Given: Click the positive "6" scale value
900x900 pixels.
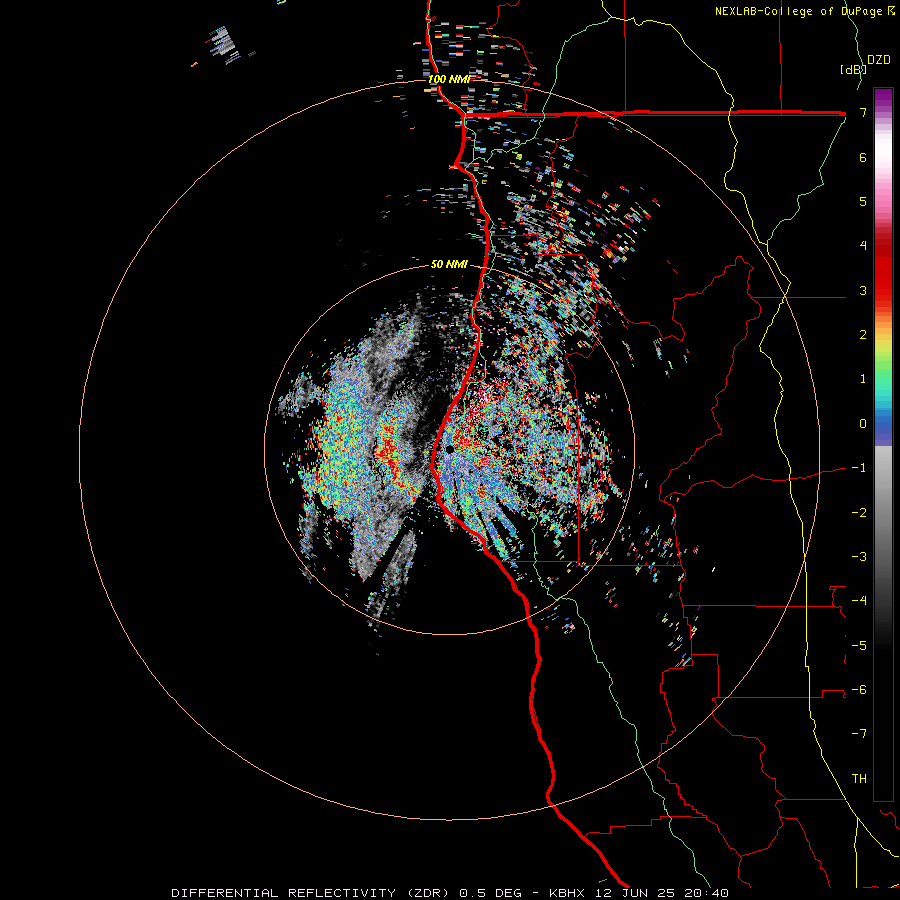Looking at the screenshot, I should [863, 157].
